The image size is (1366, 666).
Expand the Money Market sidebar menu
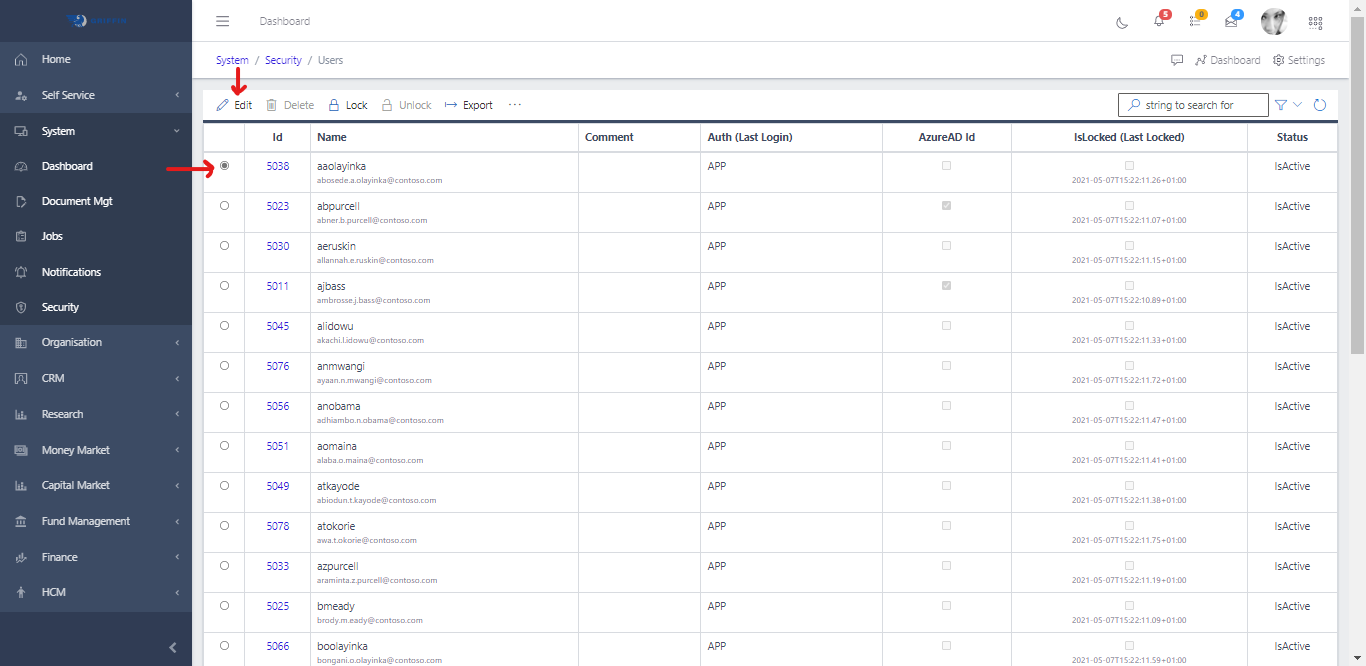pyautogui.click(x=96, y=450)
